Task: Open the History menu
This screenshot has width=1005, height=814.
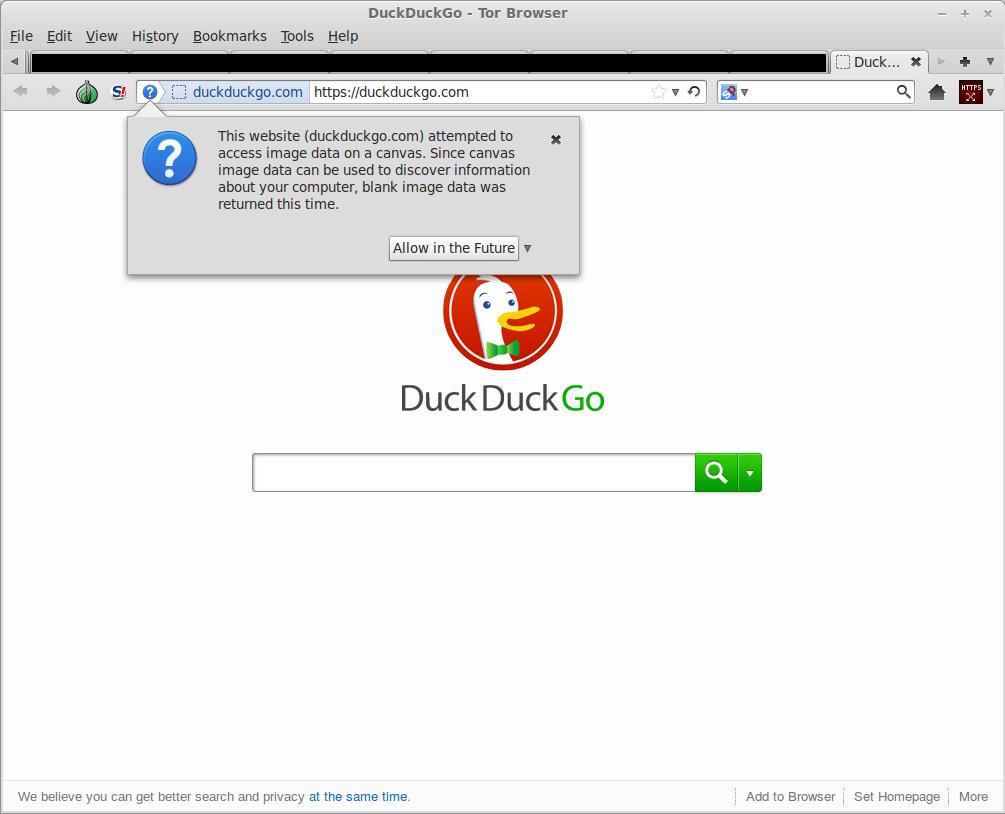Action: (155, 36)
